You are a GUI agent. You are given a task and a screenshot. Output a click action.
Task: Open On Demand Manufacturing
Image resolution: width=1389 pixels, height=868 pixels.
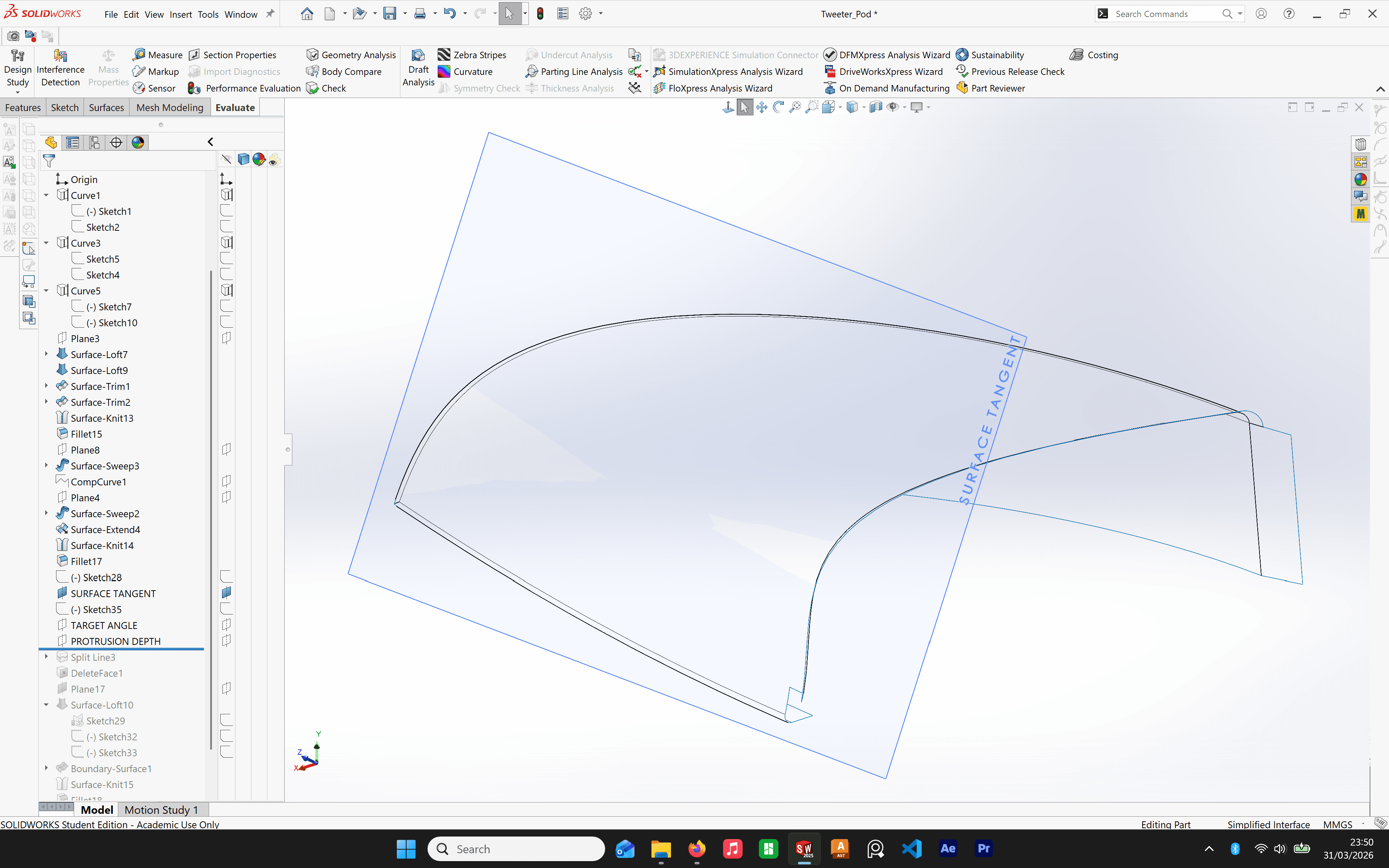point(887,88)
